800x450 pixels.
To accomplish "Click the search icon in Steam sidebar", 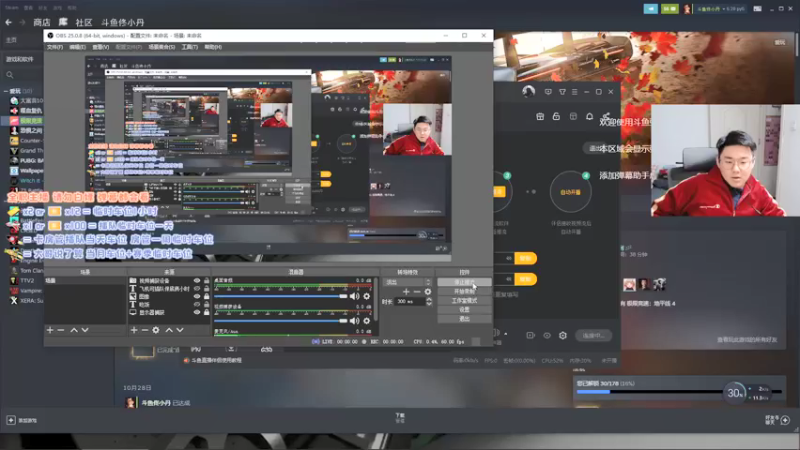I will pyautogui.click(x=10, y=75).
